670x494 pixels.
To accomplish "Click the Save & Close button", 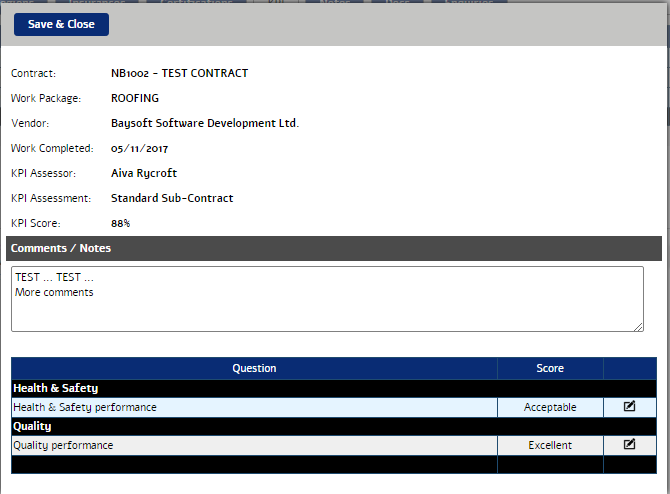I will pos(61,24).
